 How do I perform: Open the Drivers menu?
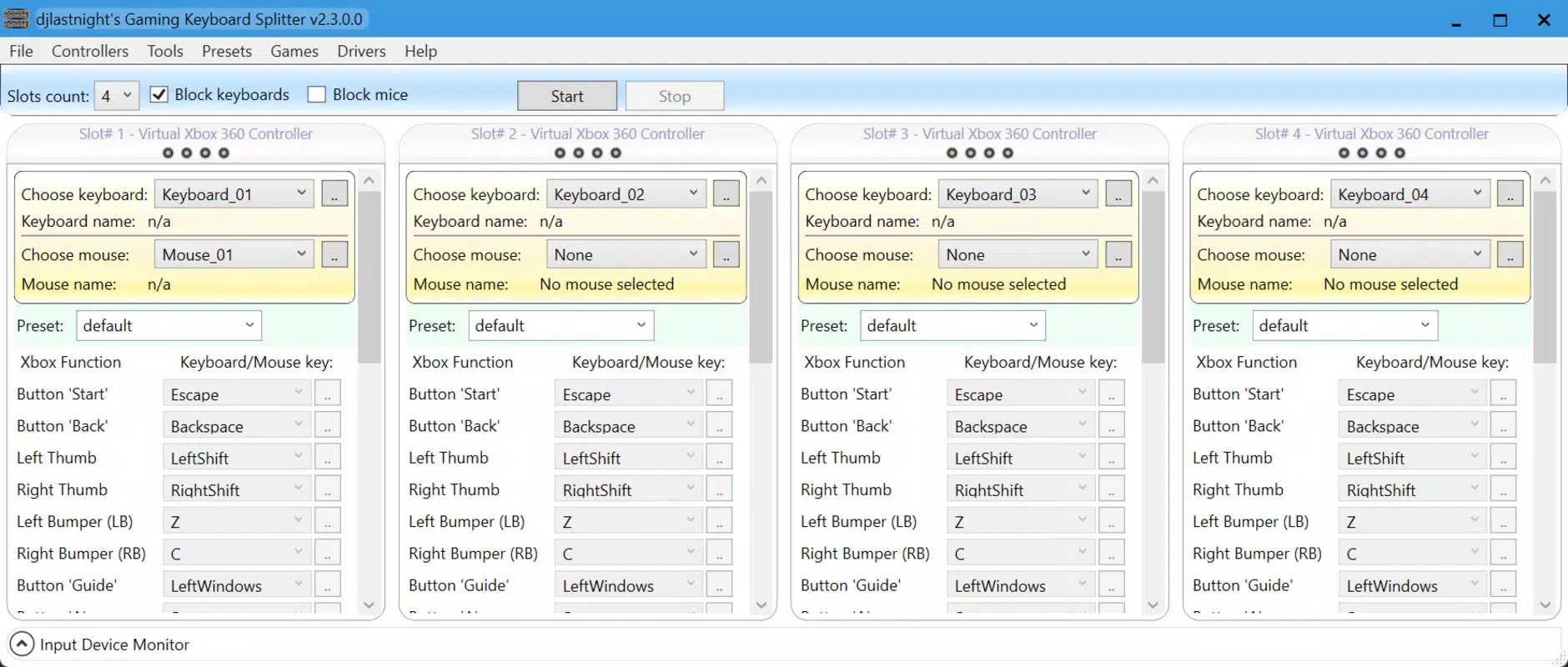pos(361,51)
